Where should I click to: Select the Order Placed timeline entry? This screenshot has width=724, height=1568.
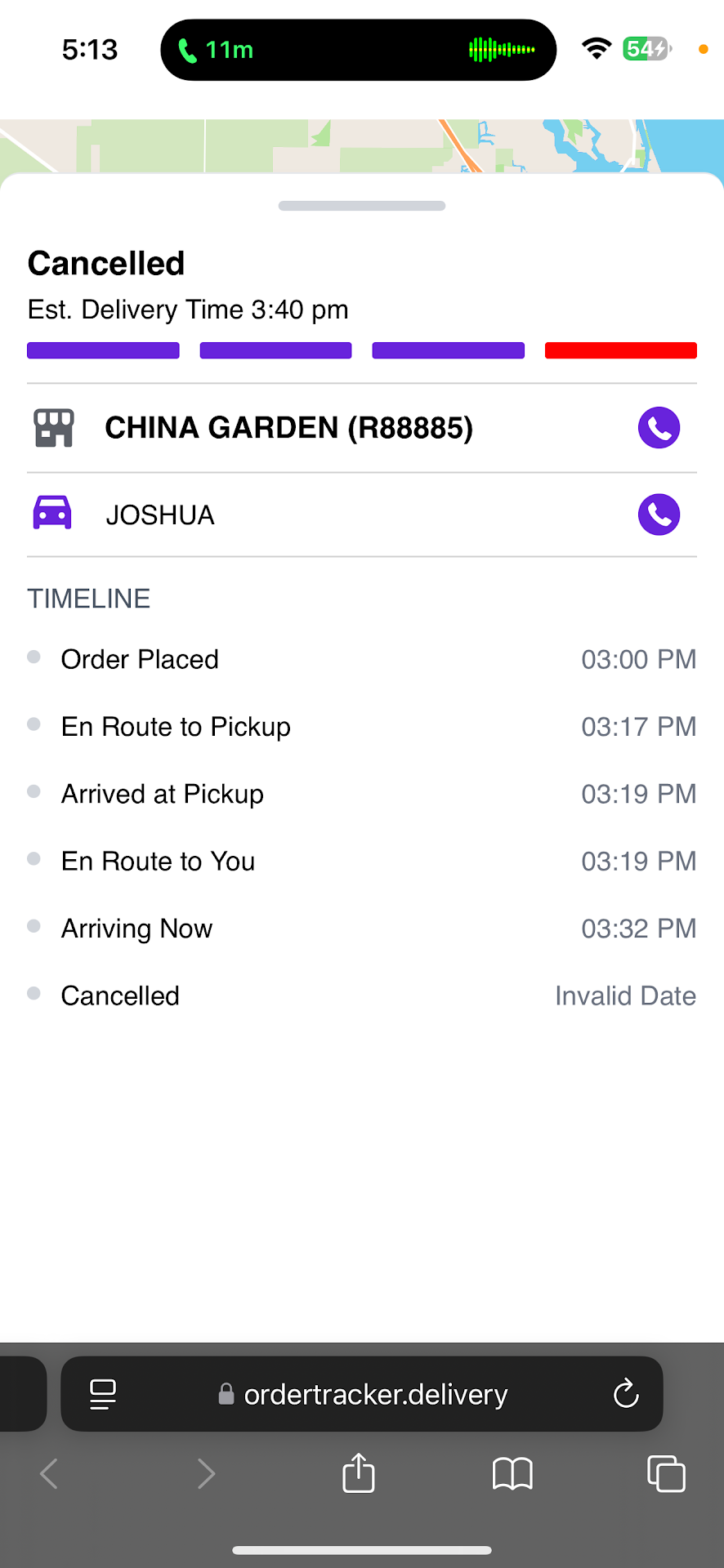(140, 659)
